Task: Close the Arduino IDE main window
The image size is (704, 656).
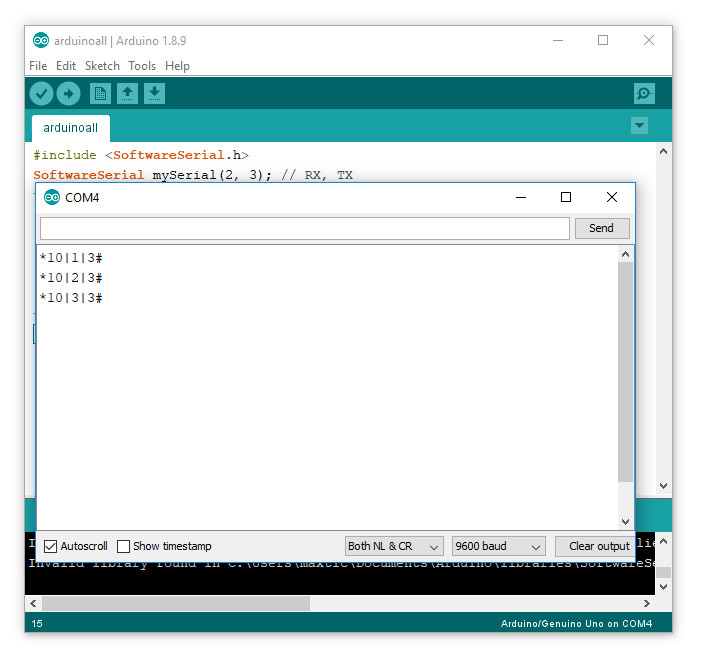Action: [649, 40]
